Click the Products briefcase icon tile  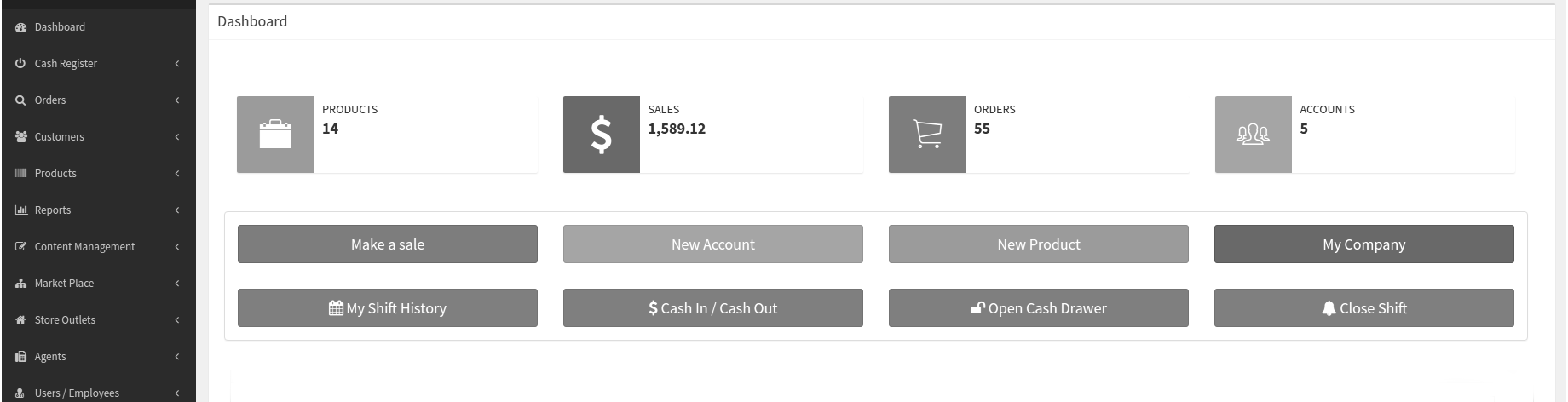(275, 135)
